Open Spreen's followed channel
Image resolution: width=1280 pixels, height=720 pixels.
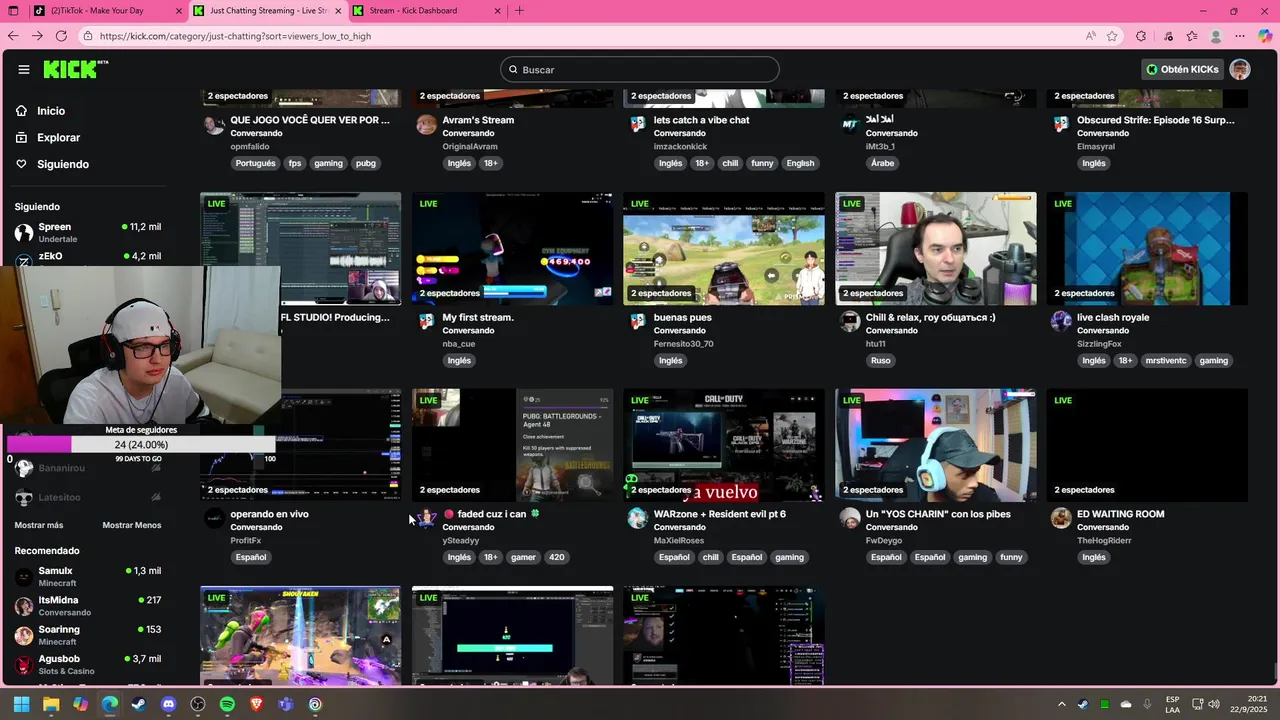[x=88, y=232]
